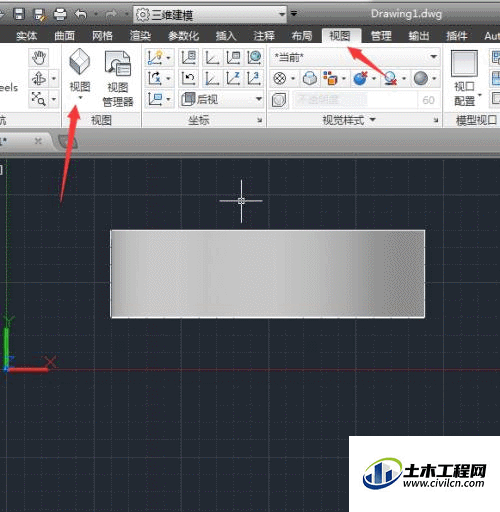The height and width of the screenshot is (512, 500).
Task: Switch to the 注释 ribbon tab
Action: [x=264, y=36]
